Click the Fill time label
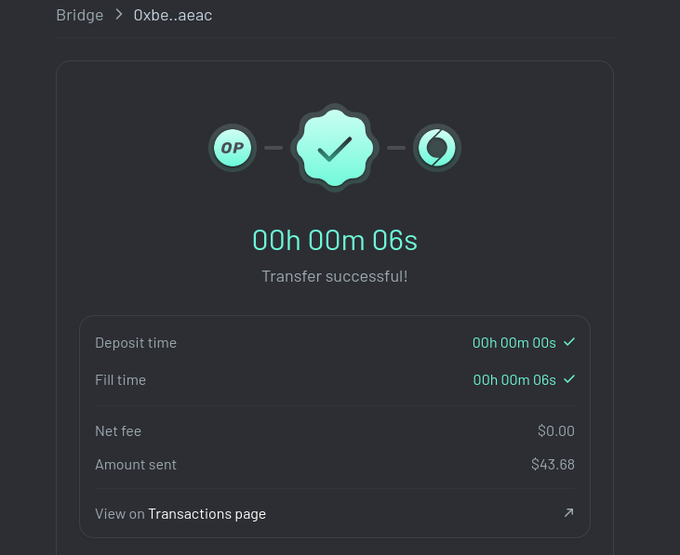680x555 pixels. pos(121,380)
